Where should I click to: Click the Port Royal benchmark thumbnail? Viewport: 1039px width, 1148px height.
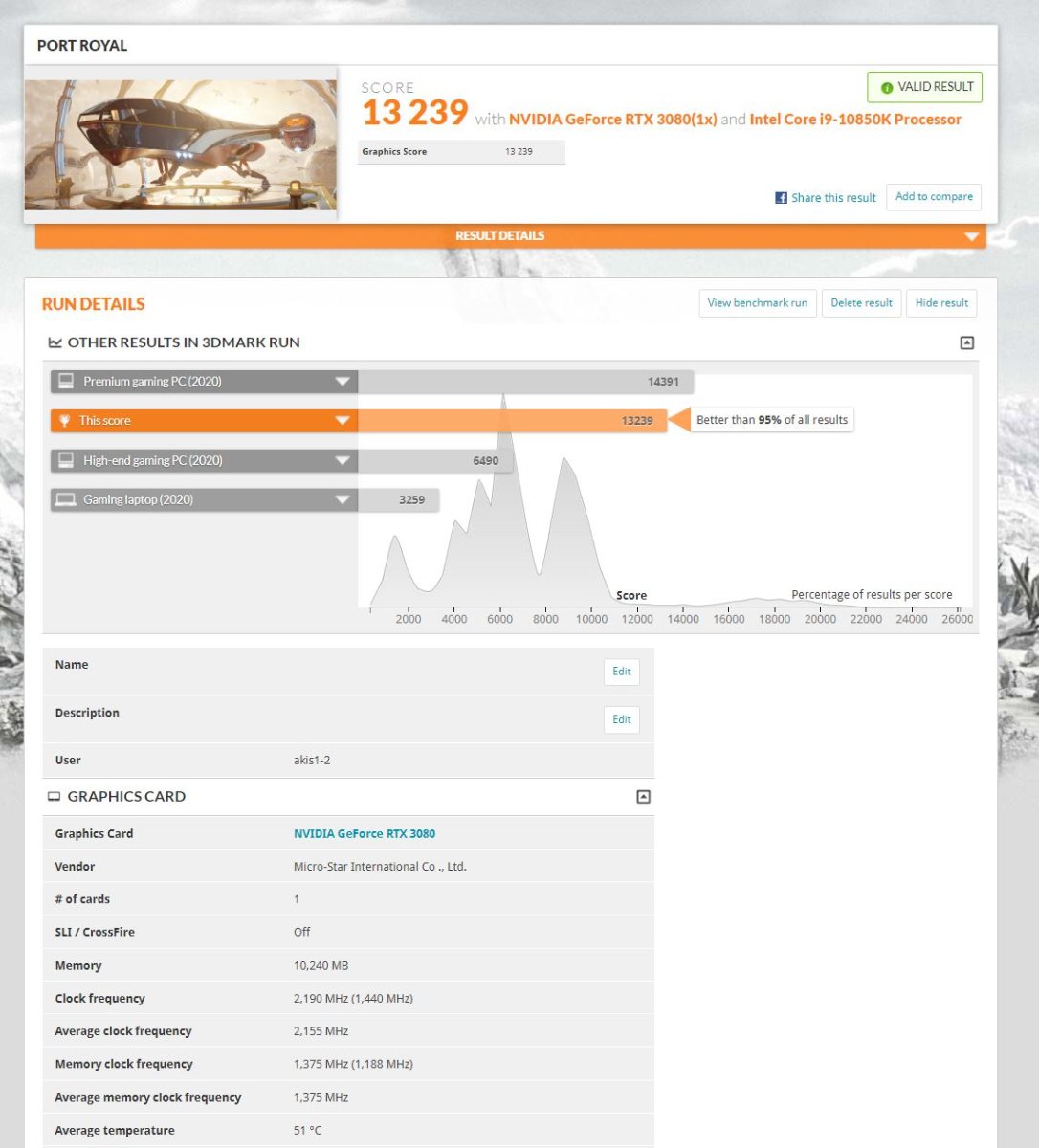[181, 144]
